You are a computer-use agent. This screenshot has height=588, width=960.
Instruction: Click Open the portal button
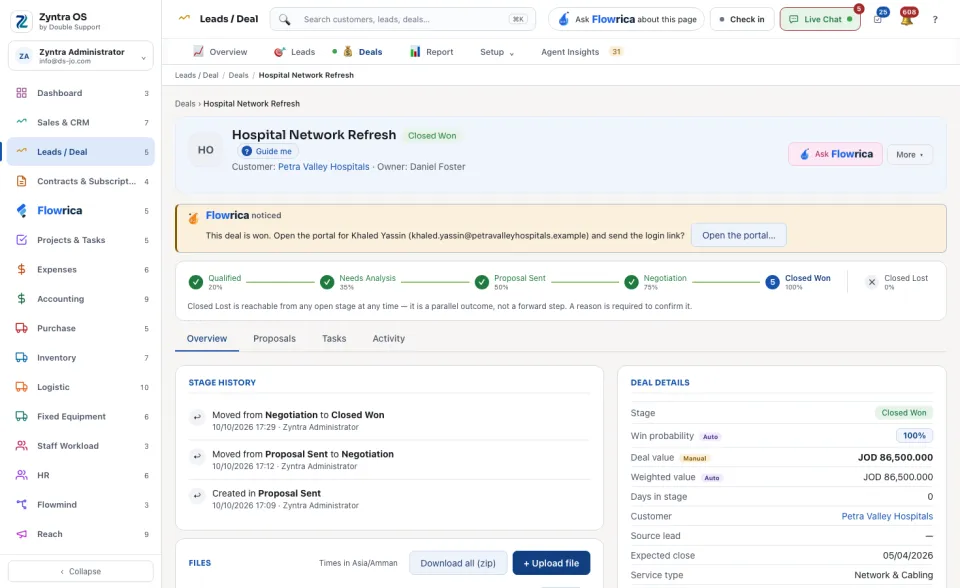(738, 235)
